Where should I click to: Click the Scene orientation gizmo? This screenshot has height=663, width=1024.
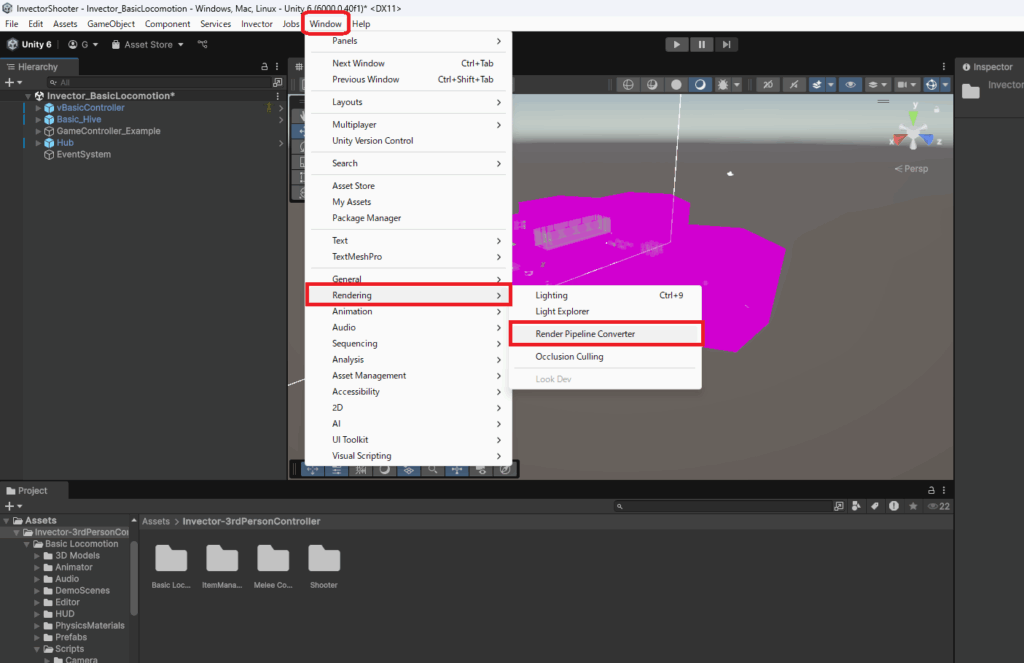(914, 134)
